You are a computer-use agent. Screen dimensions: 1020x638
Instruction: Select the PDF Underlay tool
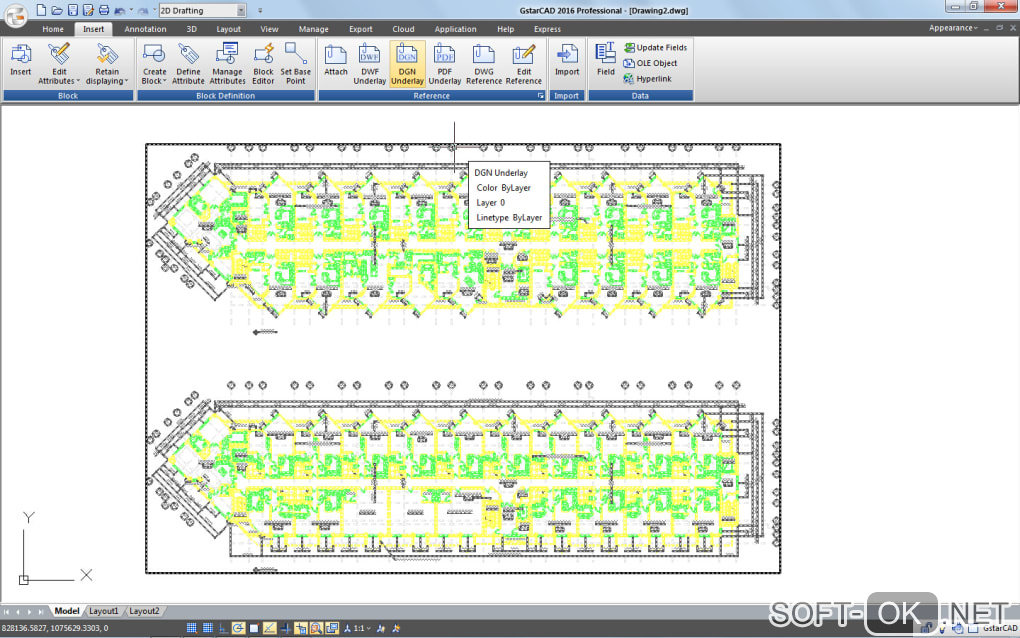(x=445, y=64)
